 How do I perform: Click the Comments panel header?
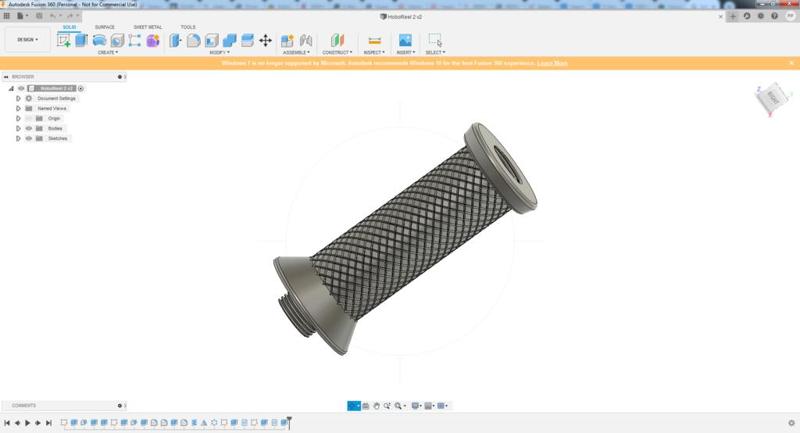[x=64, y=405]
